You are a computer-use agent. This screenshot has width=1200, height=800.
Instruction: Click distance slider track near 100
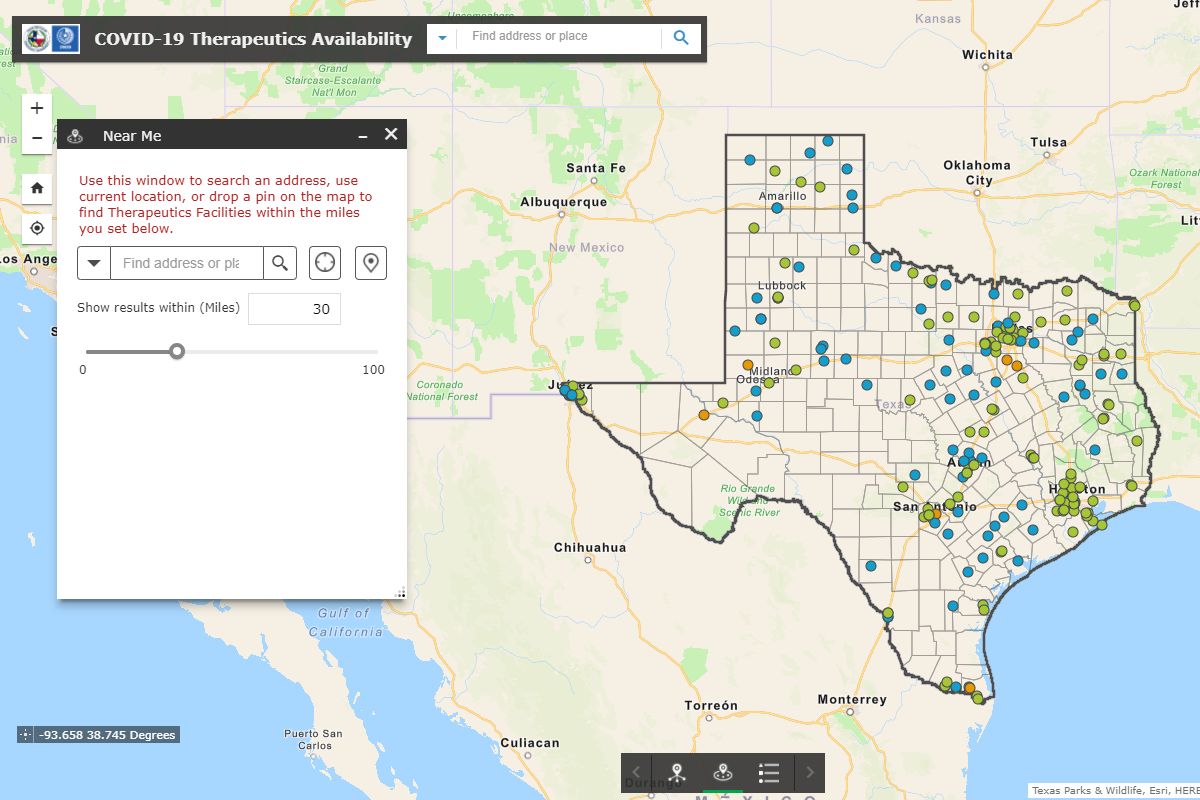point(372,352)
